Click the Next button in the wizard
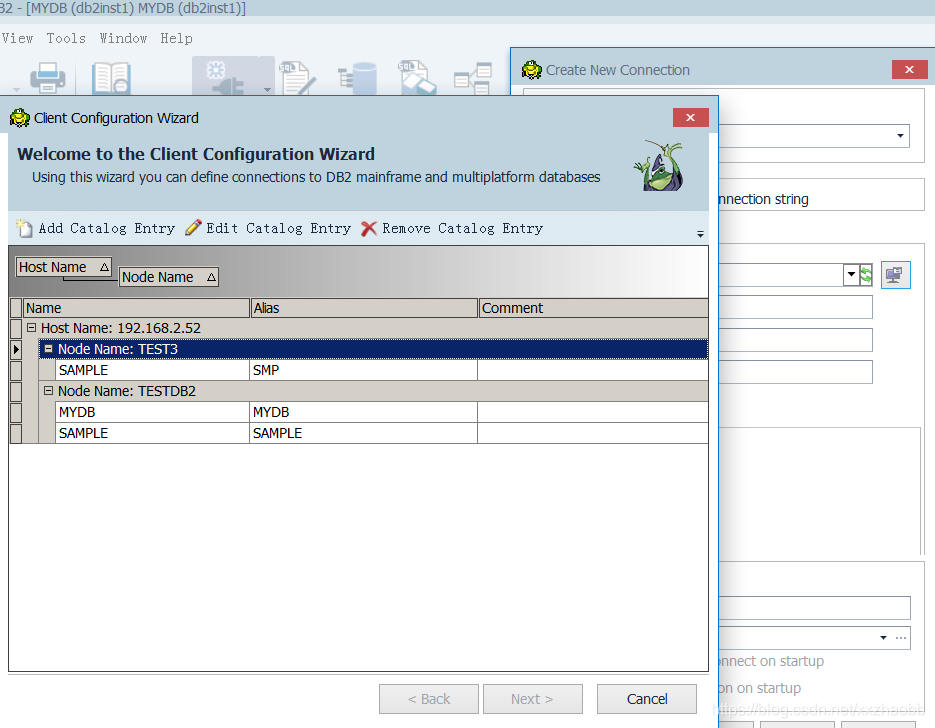 532,699
